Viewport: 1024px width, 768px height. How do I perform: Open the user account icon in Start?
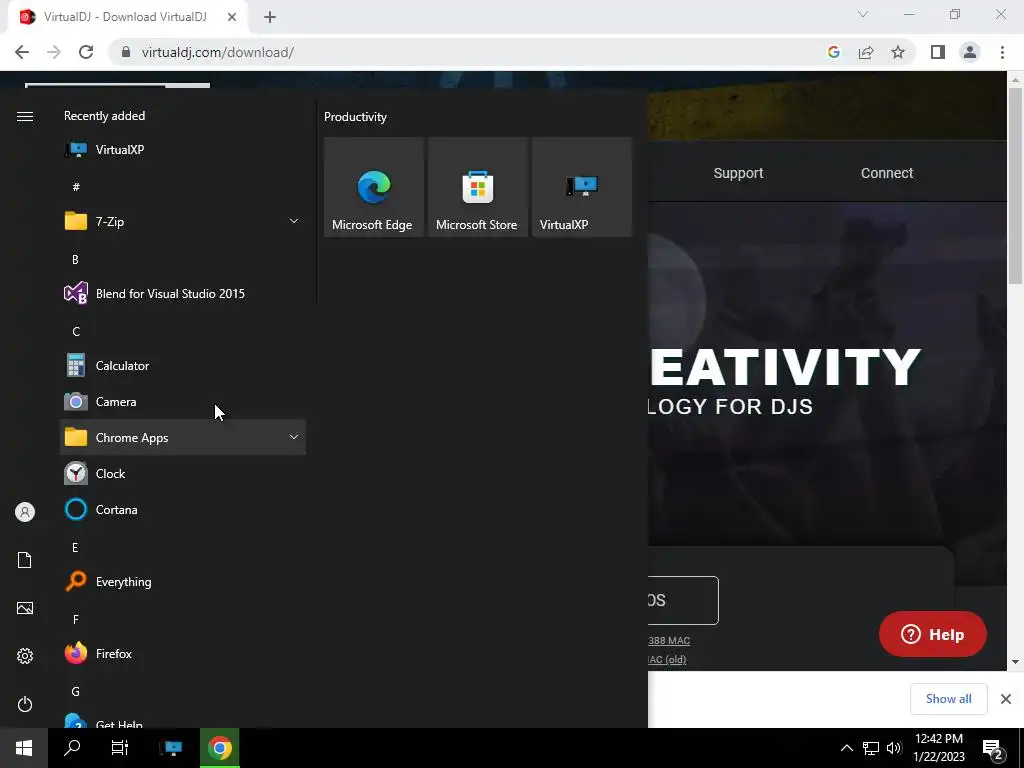tap(25, 512)
